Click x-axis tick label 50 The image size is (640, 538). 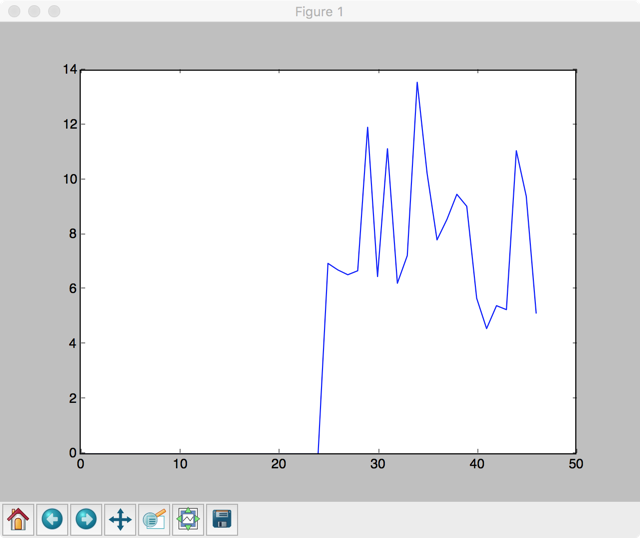coord(576,464)
